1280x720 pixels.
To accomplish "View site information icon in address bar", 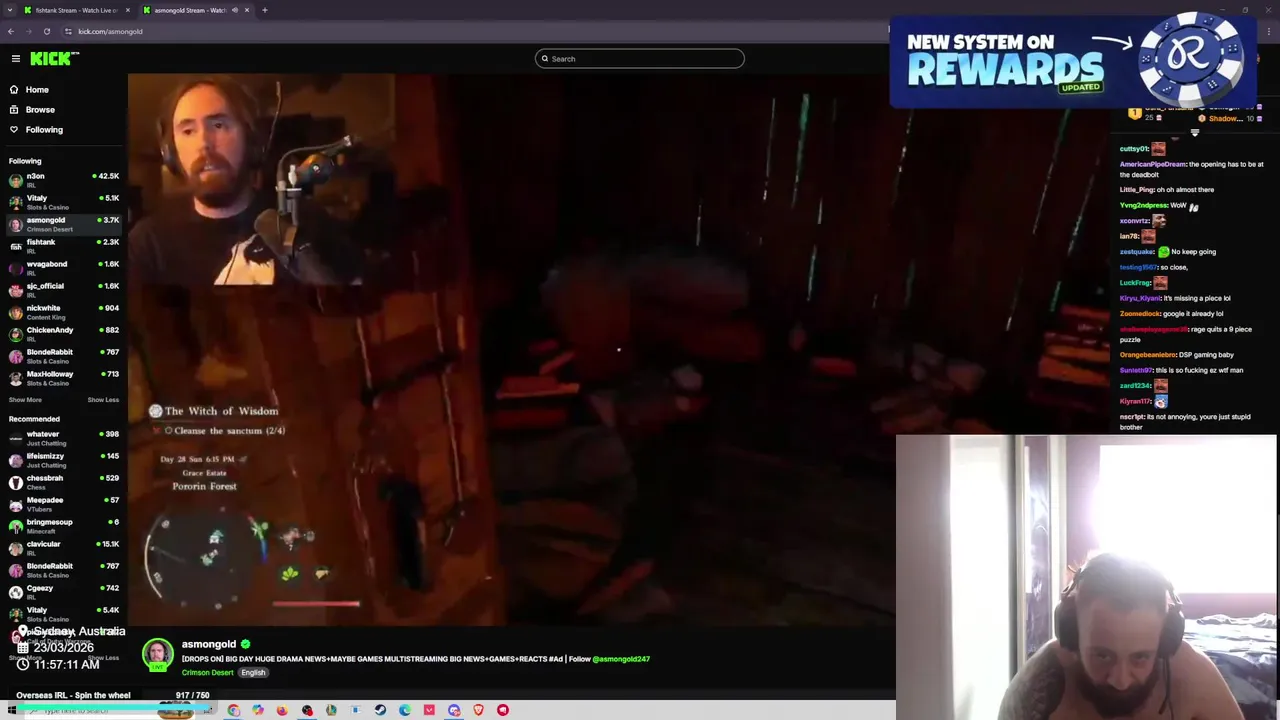I will pos(68,31).
